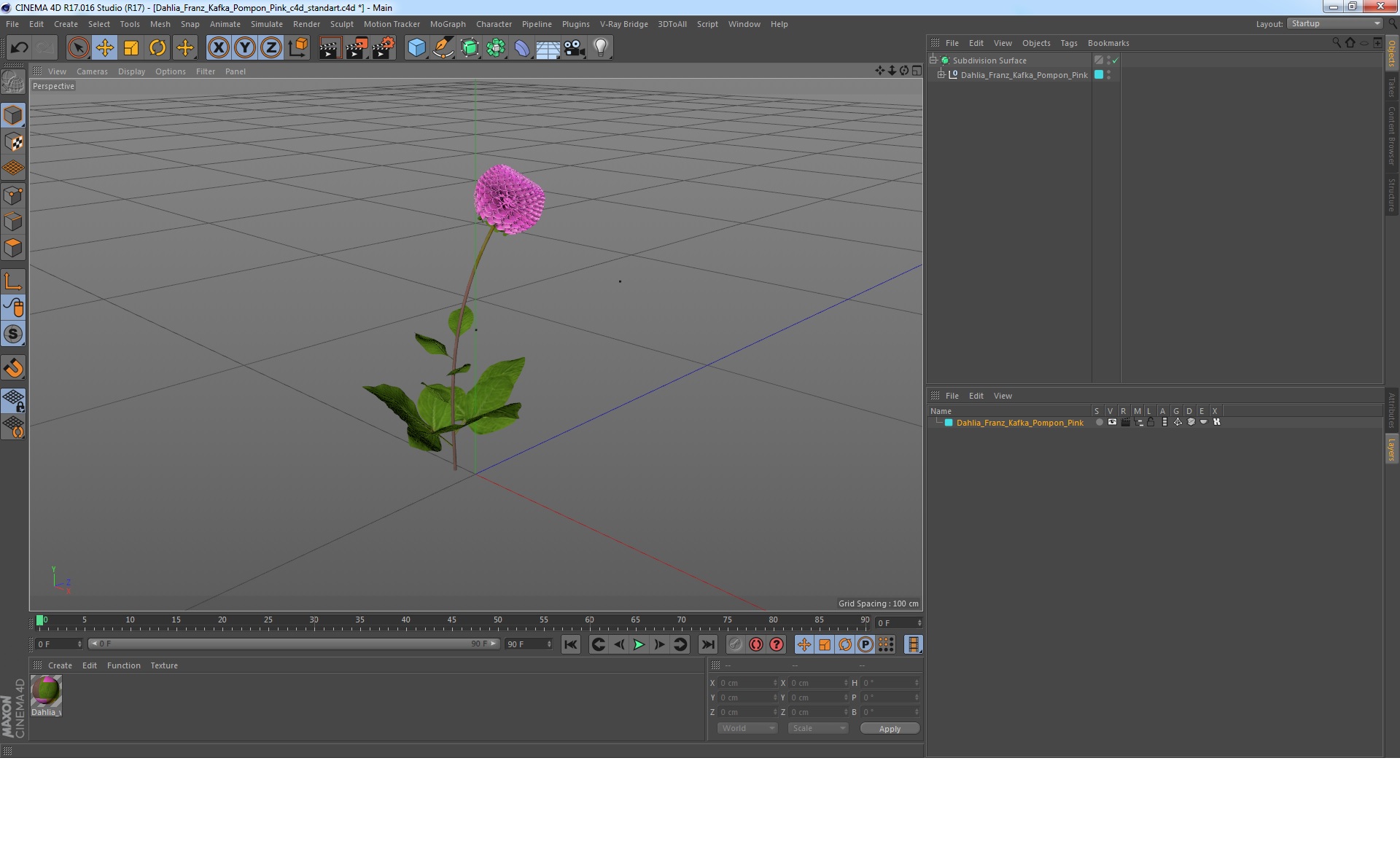The image size is (1400, 844).
Task: Open the Structure side tab
Action: click(x=1392, y=195)
